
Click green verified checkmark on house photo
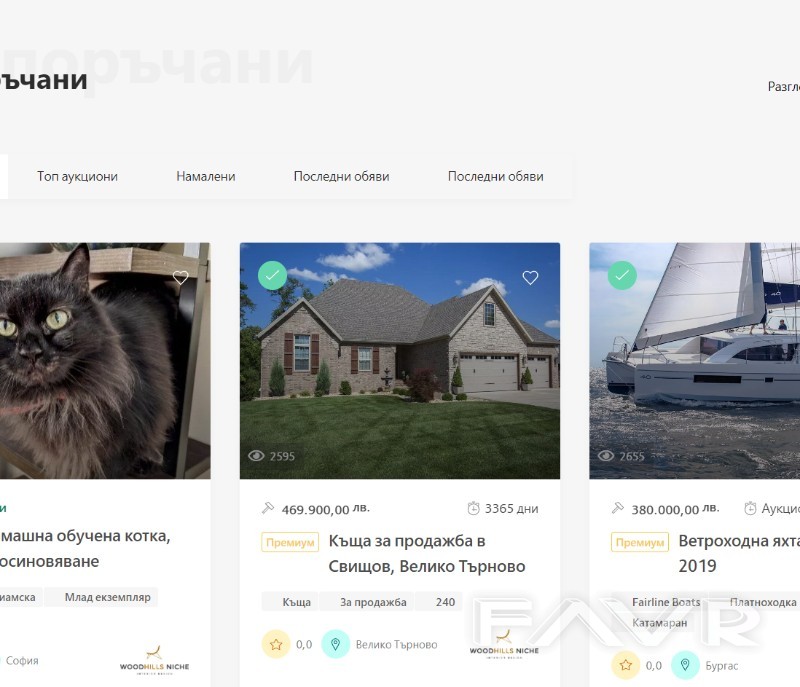[272, 275]
